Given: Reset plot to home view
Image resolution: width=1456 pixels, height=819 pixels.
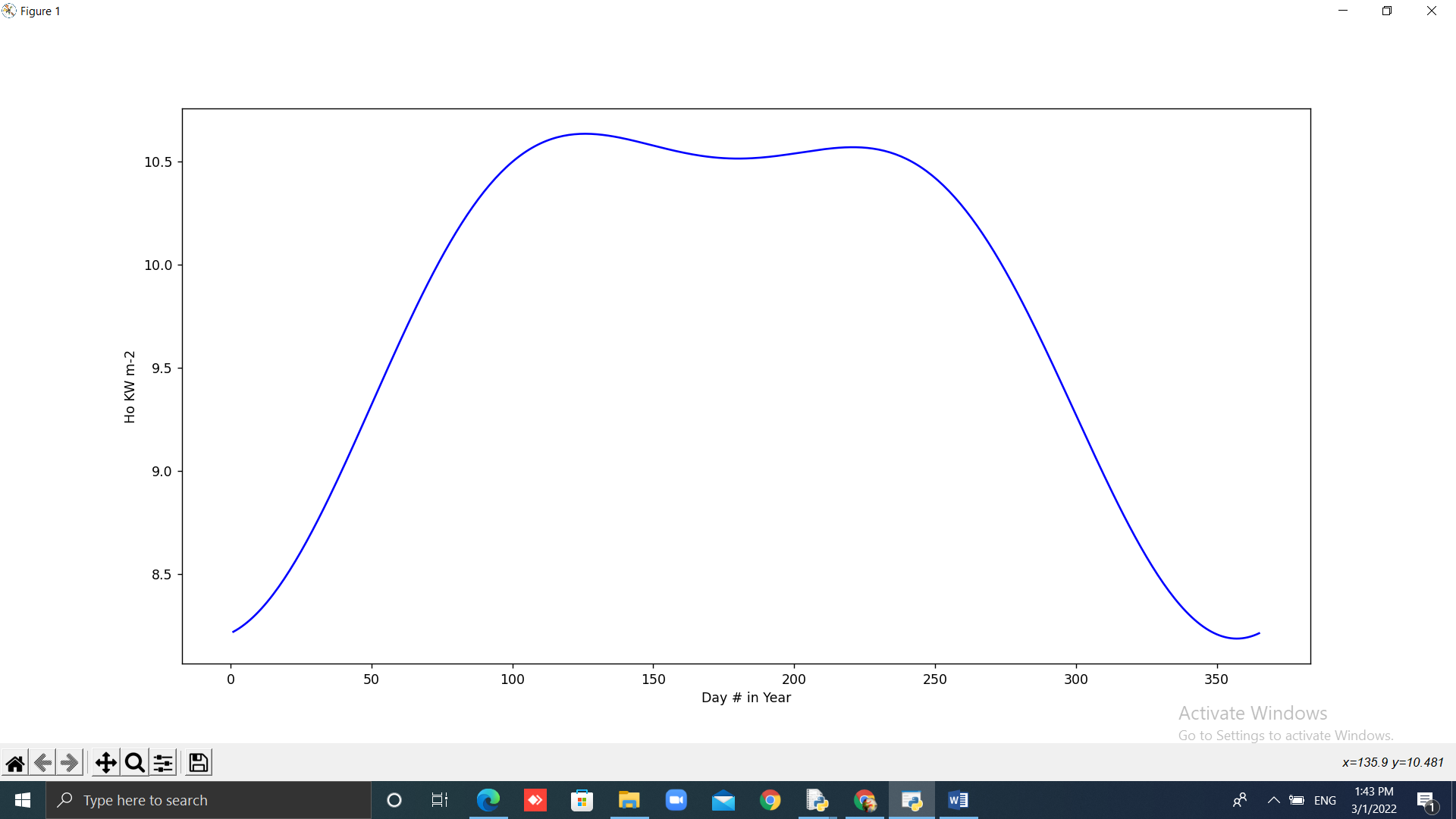Looking at the screenshot, I should tap(15, 762).
